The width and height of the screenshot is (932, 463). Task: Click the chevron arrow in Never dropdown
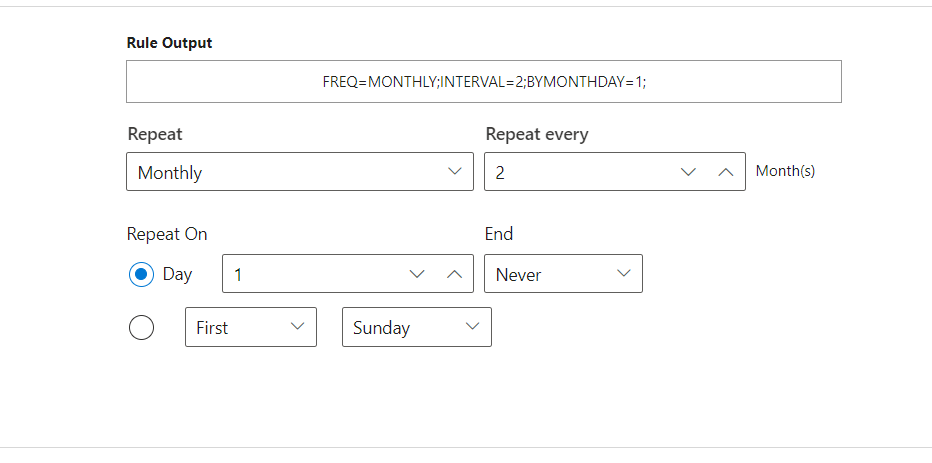624,274
